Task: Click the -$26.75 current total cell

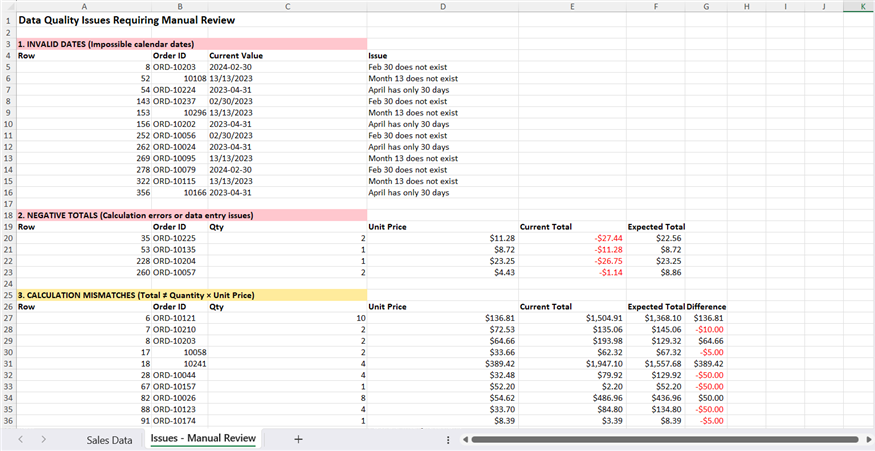Action: (x=608, y=261)
